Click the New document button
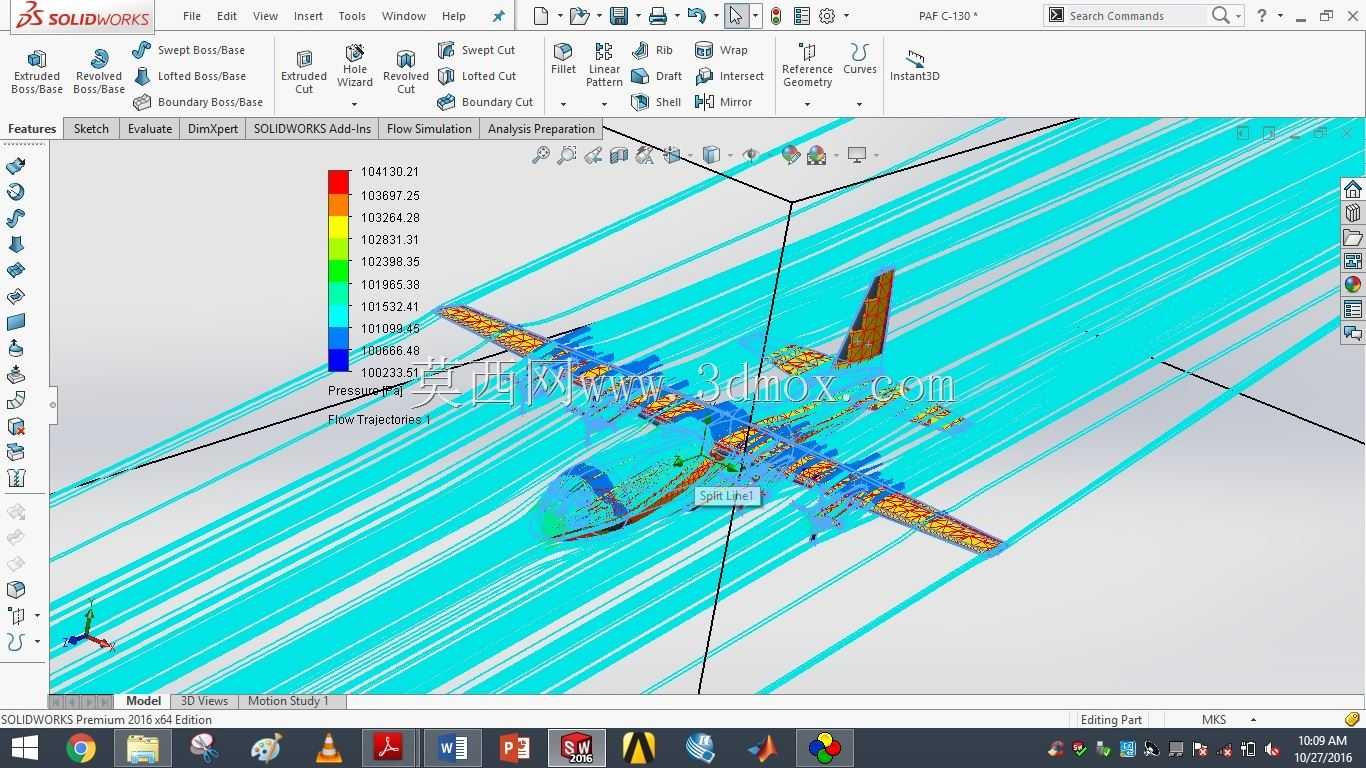Image resolution: width=1366 pixels, height=768 pixels. (541, 16)
